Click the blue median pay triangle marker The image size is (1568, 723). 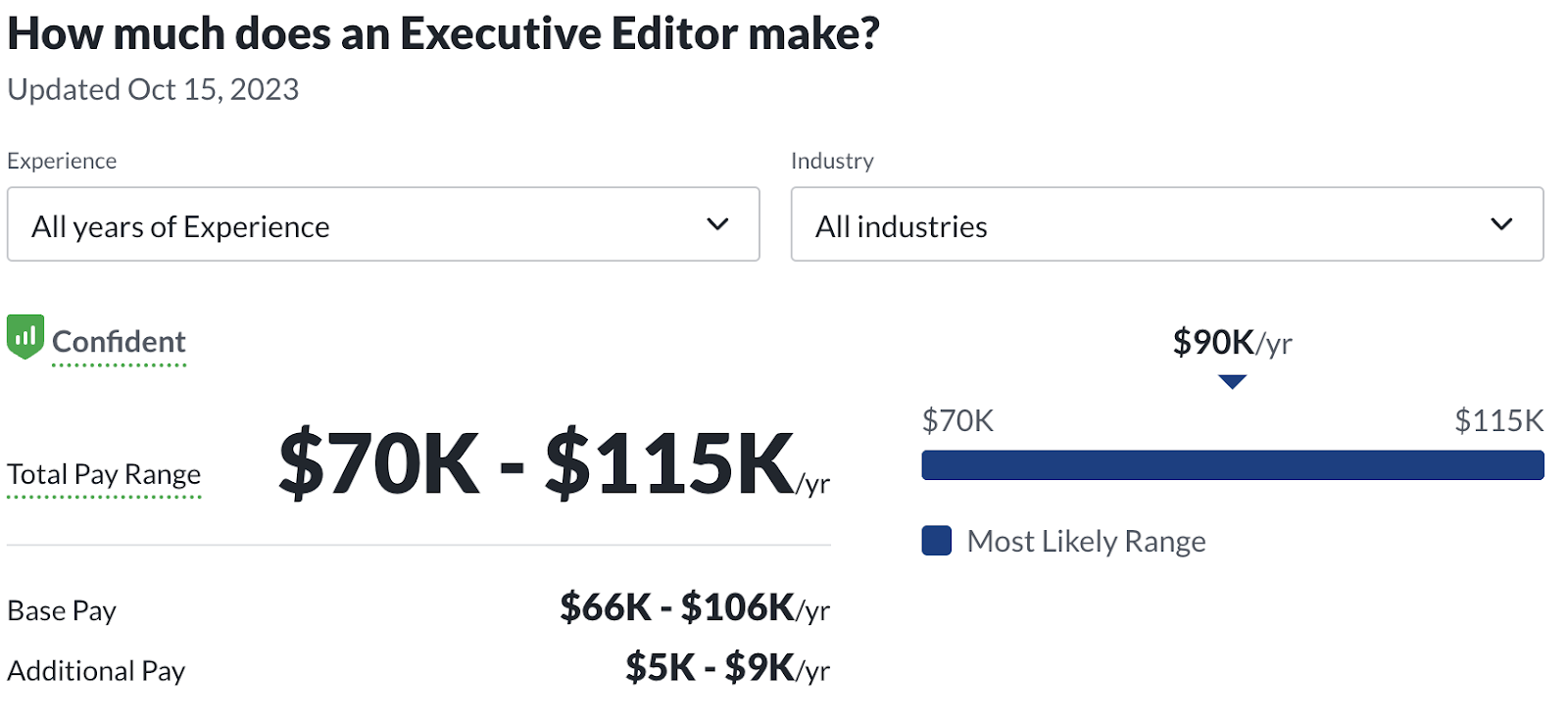tap(1232, 381)
